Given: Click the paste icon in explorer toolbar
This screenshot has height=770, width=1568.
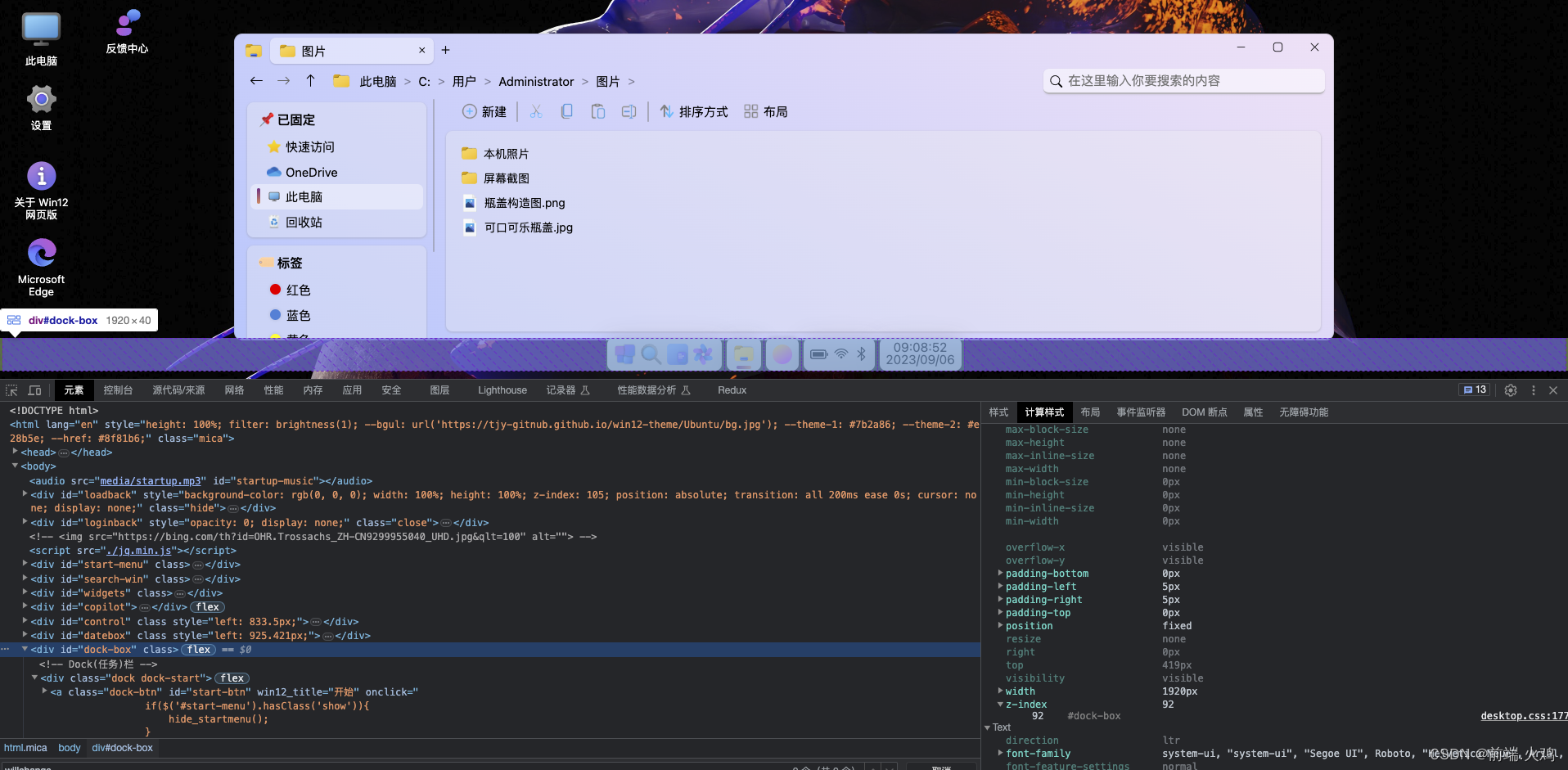Looking at the screenshot, I should 598,111.
